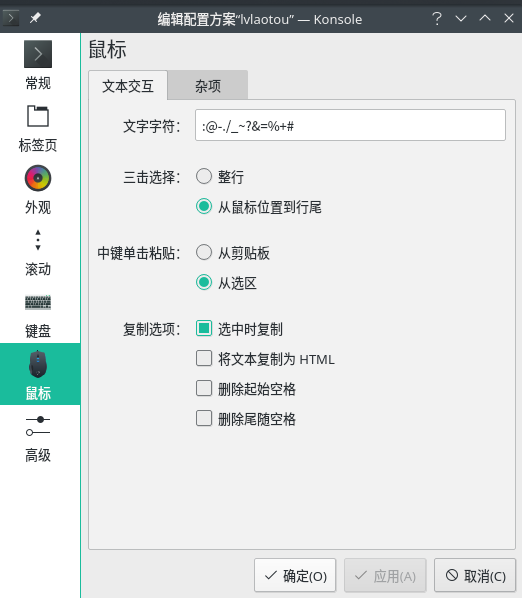Click the 应用(A) button

pyautogui.click(x=385, y=575)
